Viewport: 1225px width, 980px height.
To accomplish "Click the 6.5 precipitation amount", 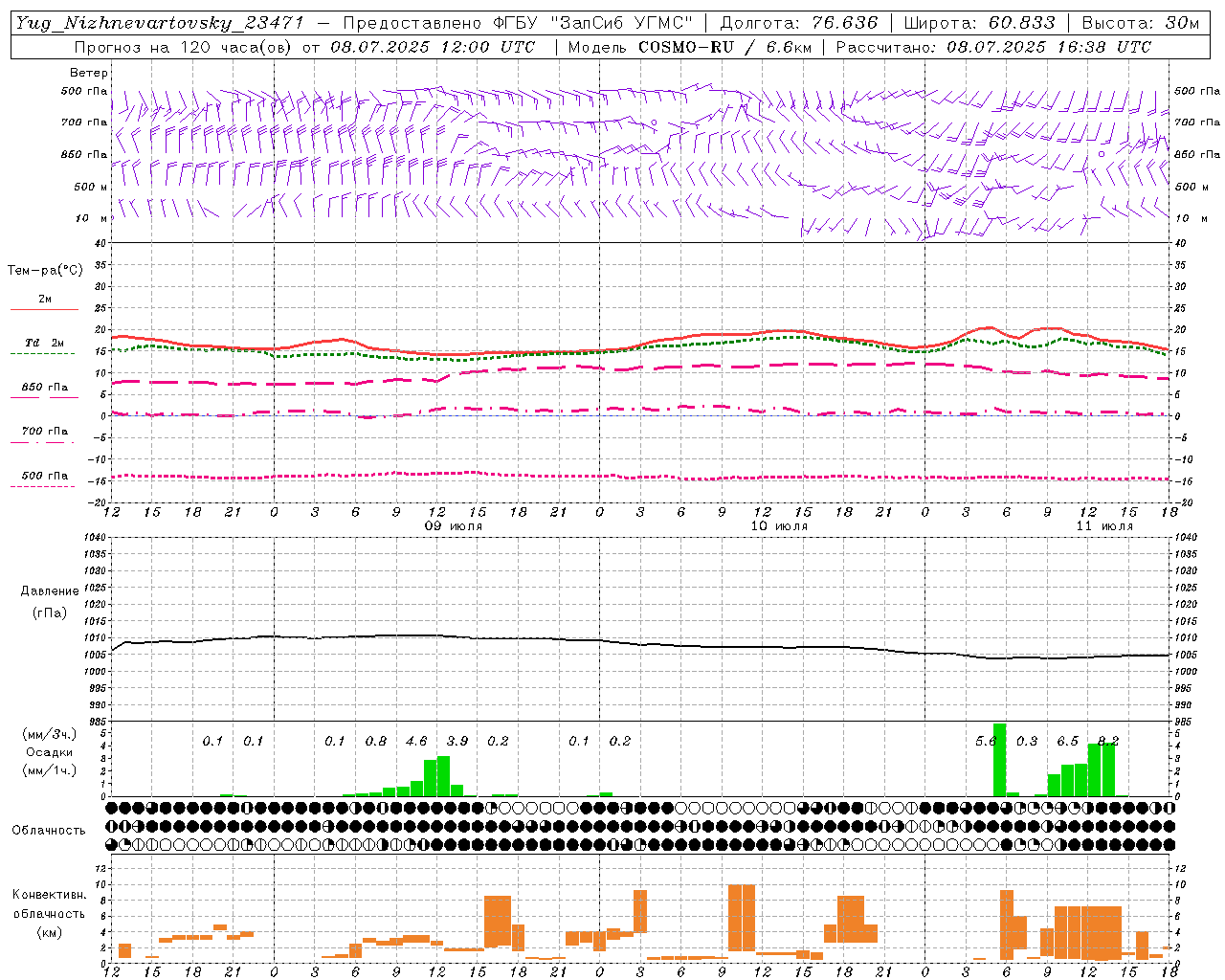I will [x=1067, y=742].
